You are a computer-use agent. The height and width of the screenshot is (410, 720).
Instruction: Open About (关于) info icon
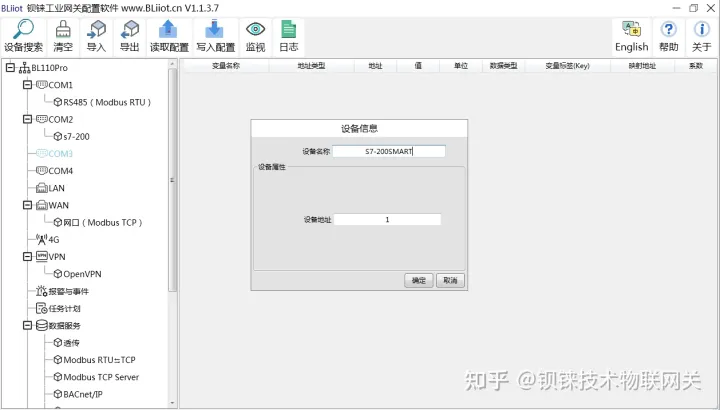click(701, 29)
